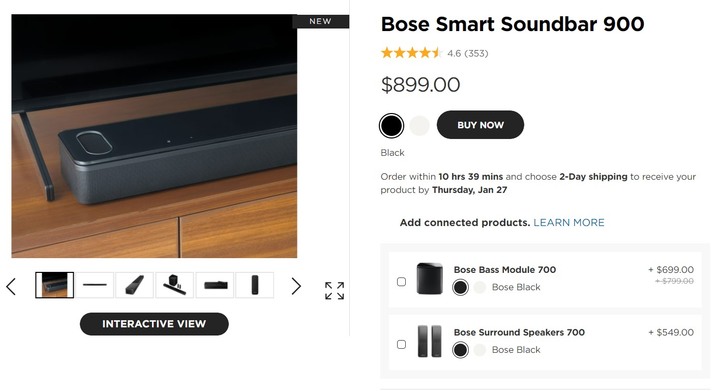Viewport: 720px width, 391px height.
Task: Open the Surround Speakers 700 product image
Action: pyautogui.click(x=429, y=341)
